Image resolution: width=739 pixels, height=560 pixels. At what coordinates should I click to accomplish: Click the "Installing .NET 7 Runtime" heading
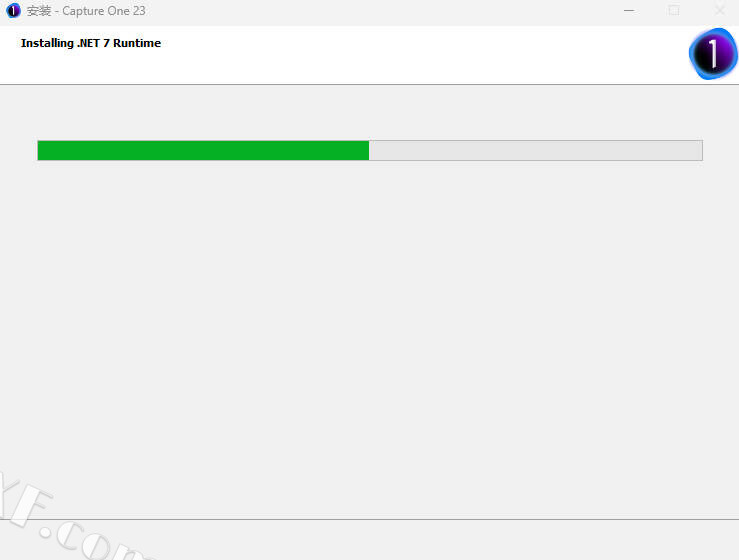click(x=91, y=43)
